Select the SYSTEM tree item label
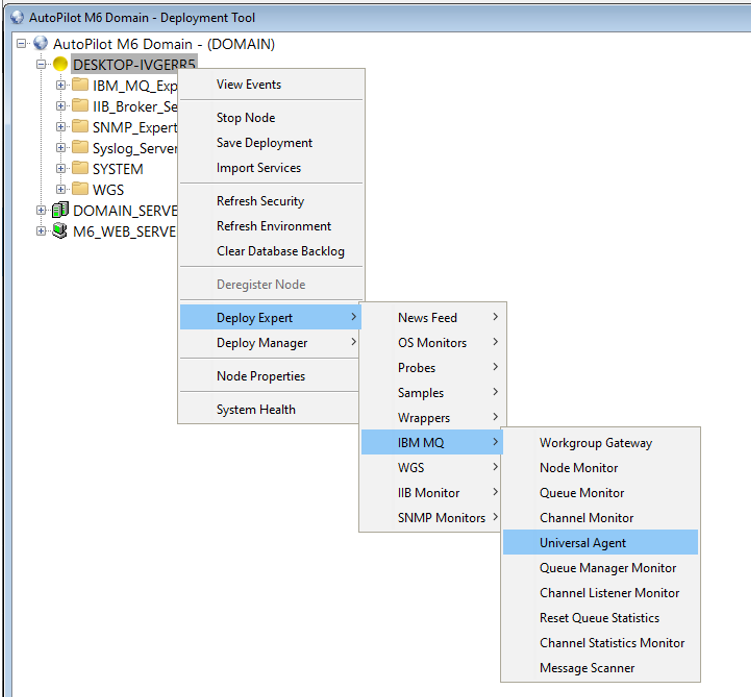Viewport: 751px width, 697px height. coord(118,169)
